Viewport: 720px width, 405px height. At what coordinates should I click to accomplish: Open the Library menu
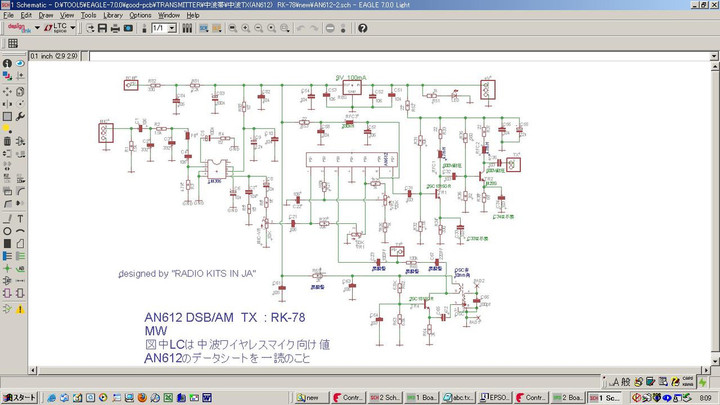click(x=113, y=15)
